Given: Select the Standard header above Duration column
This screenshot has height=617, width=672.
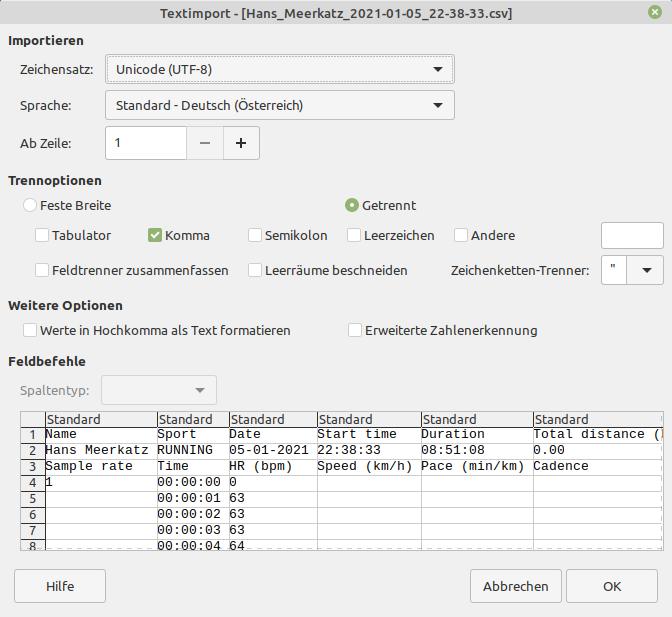Looking at the screenshot, I should pyautogui.click(x=477, y=419).
